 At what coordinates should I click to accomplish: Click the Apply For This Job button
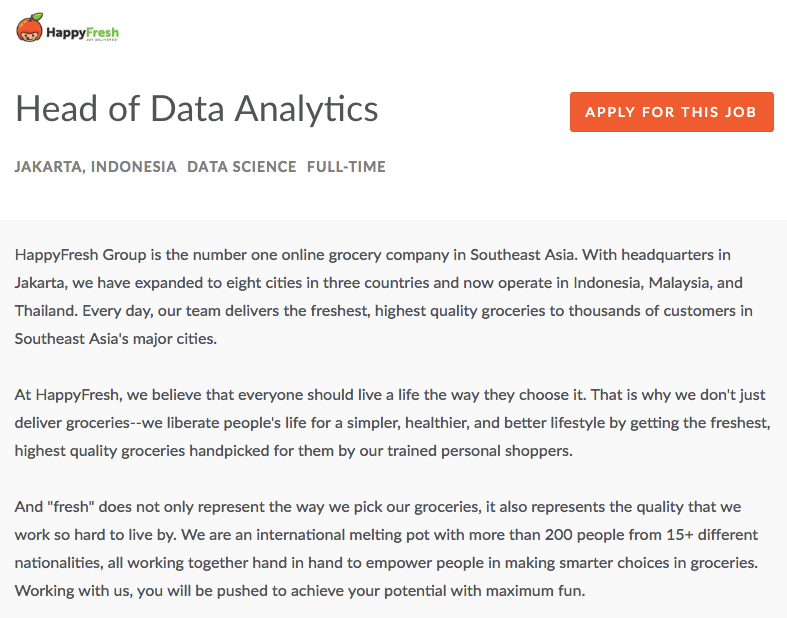[672, 111]
